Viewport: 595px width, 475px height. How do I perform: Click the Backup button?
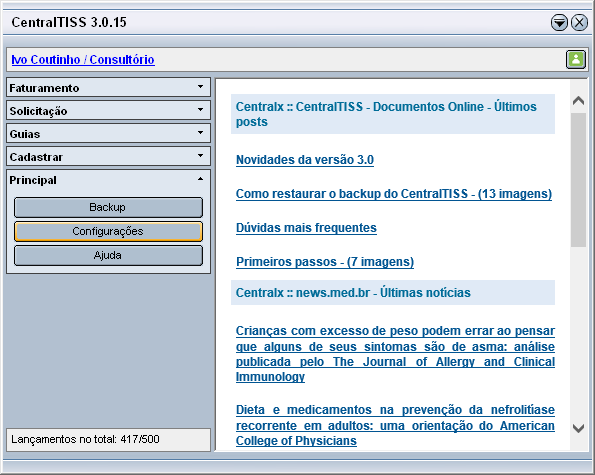(x=109, y=207)
